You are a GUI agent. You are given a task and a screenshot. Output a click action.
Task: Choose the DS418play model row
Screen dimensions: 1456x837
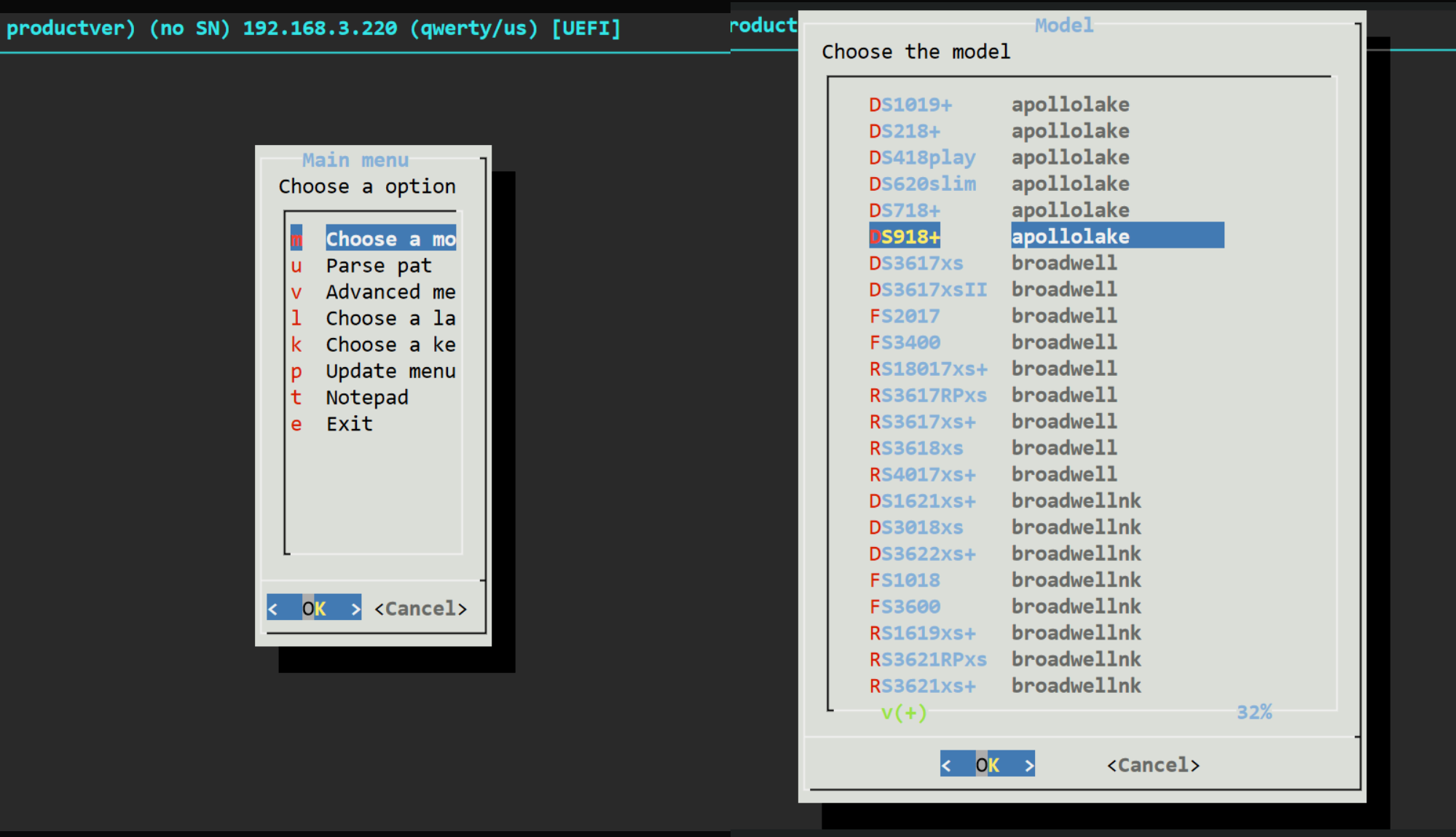(922, 157)
